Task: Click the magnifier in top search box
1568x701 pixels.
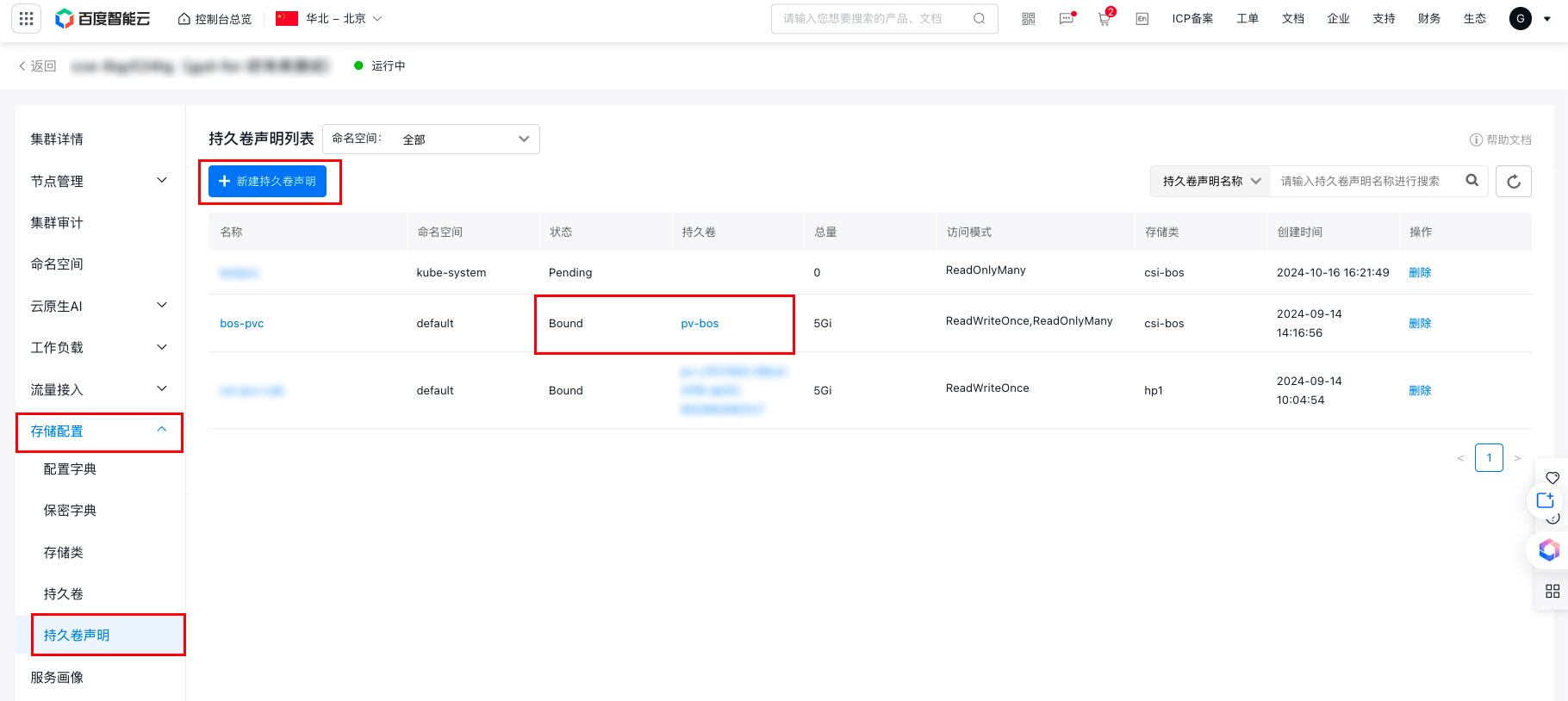Action: [x=980, y=18]
